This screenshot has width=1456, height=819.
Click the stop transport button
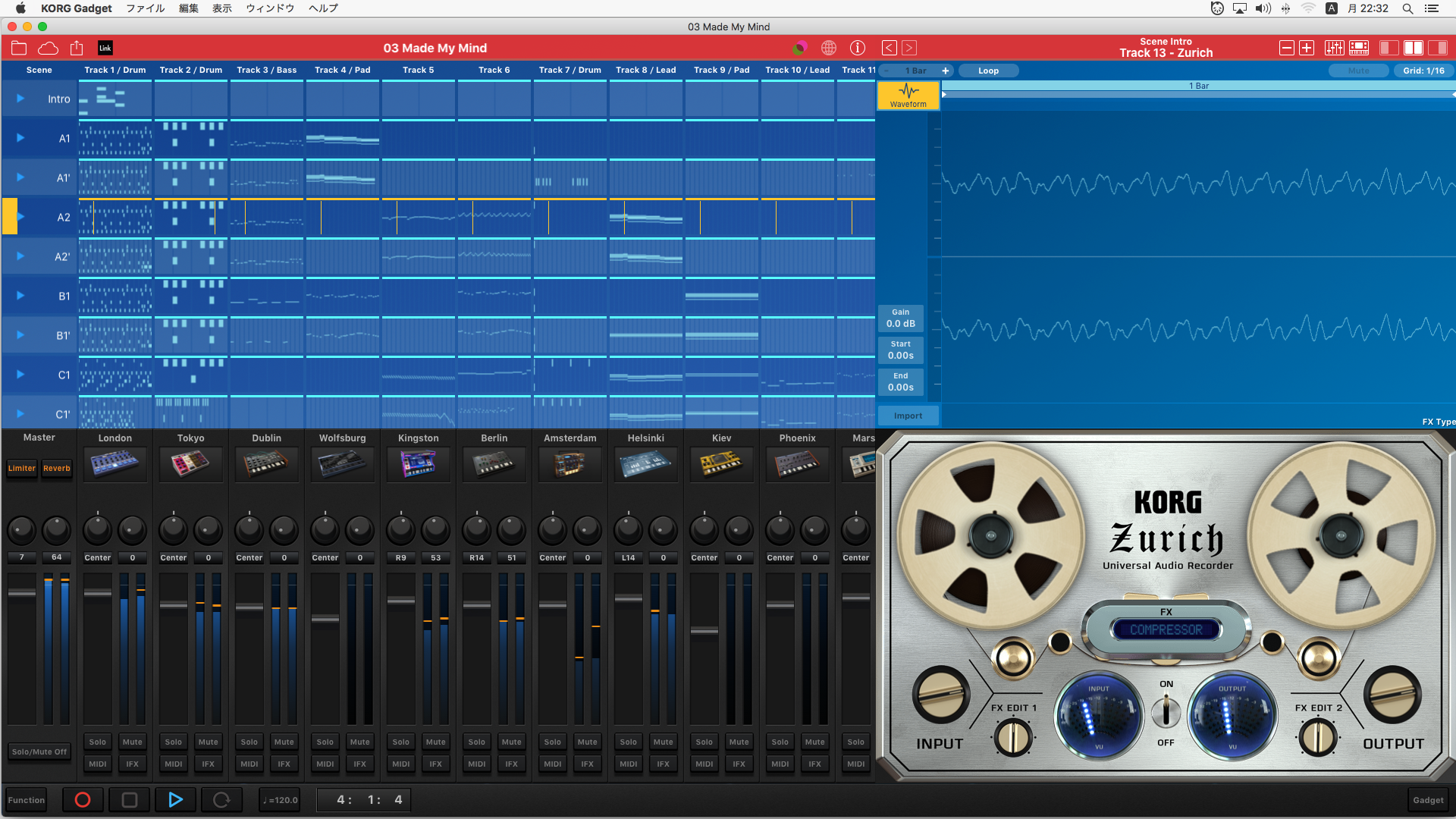[130, 800]
